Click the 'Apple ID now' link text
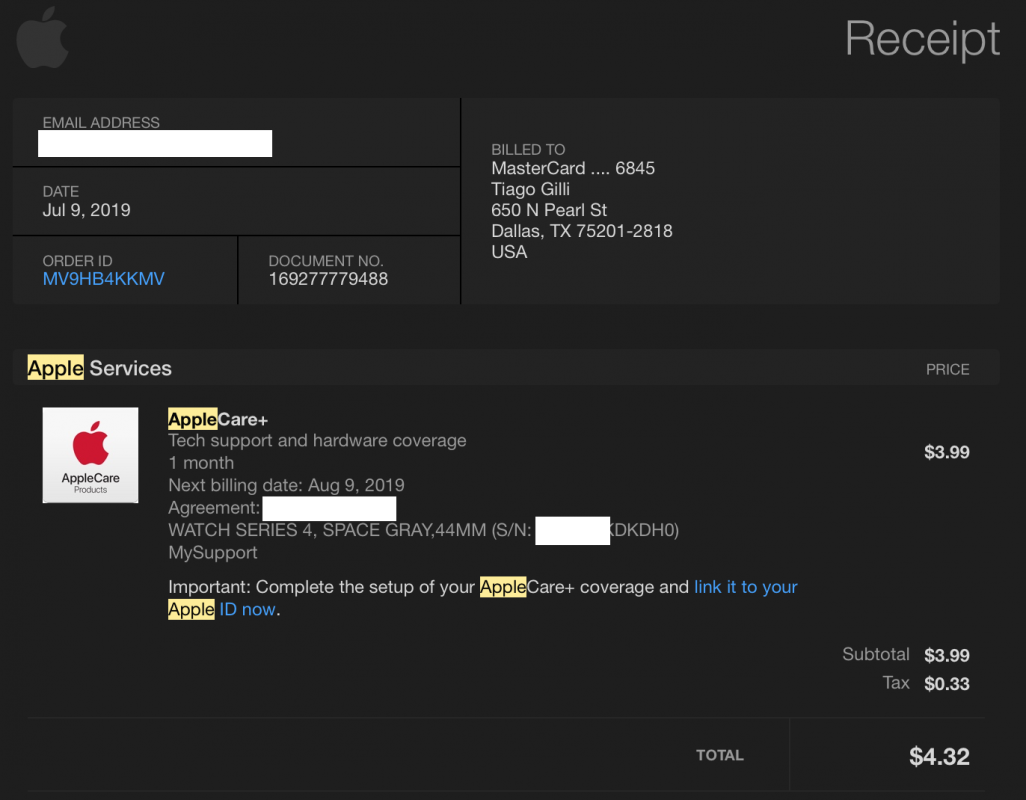Screen dimensions: 1026x800 click(x=221, y=609)
